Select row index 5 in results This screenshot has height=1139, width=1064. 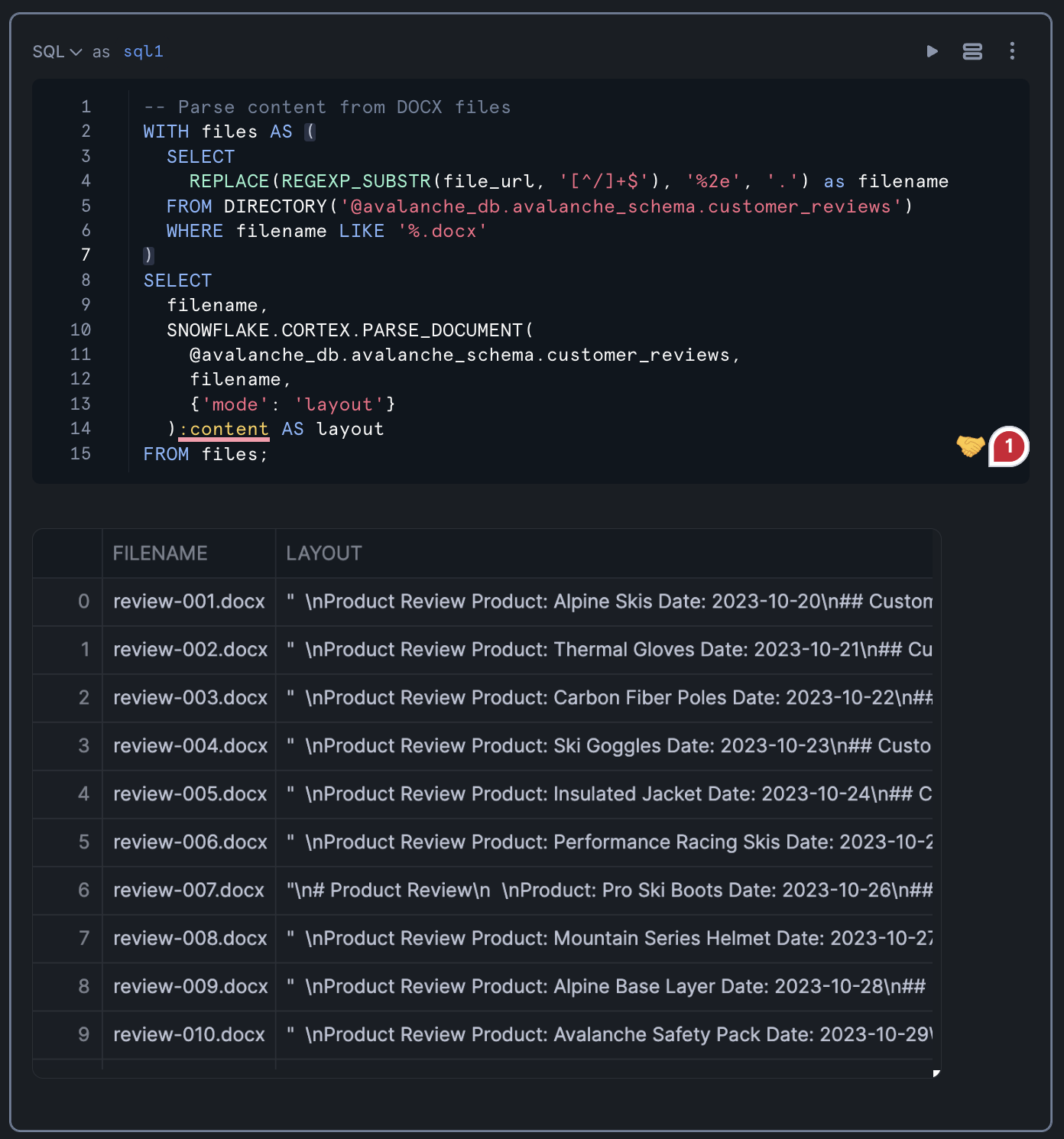[x=84, y=842]
